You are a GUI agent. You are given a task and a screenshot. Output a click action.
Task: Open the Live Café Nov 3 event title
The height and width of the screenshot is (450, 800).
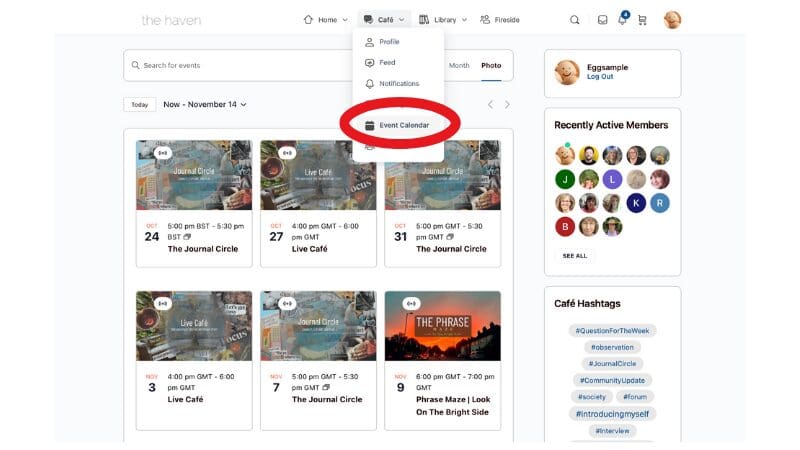[x=185, y=399]
